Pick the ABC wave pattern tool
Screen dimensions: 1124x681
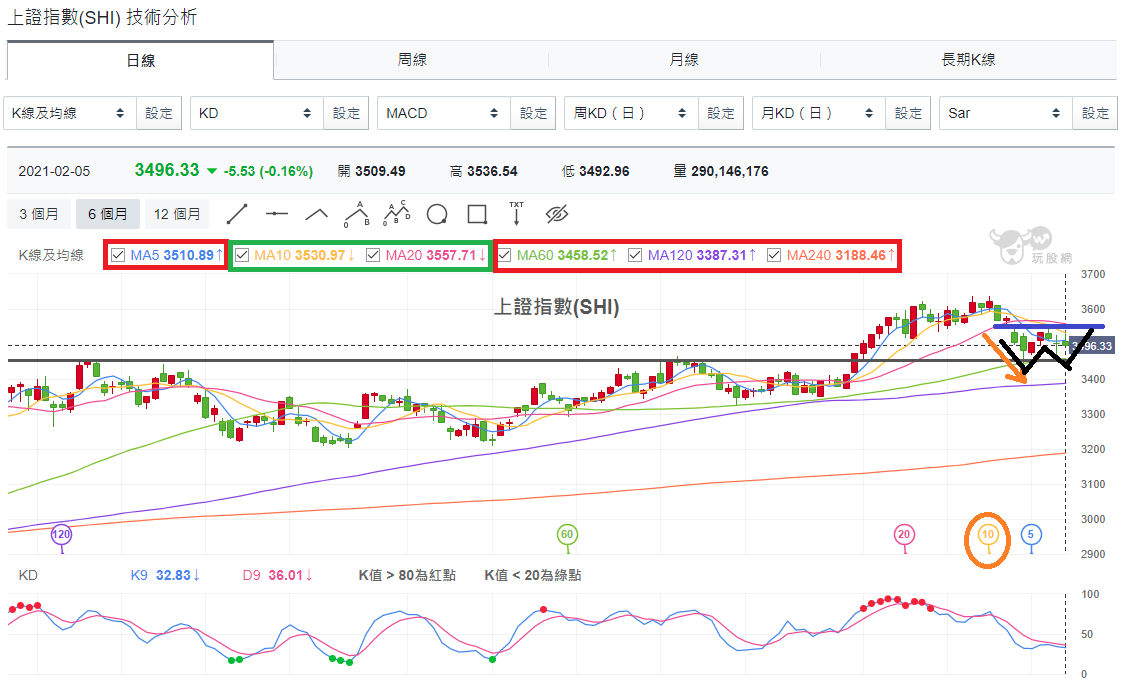coord(356,214)
